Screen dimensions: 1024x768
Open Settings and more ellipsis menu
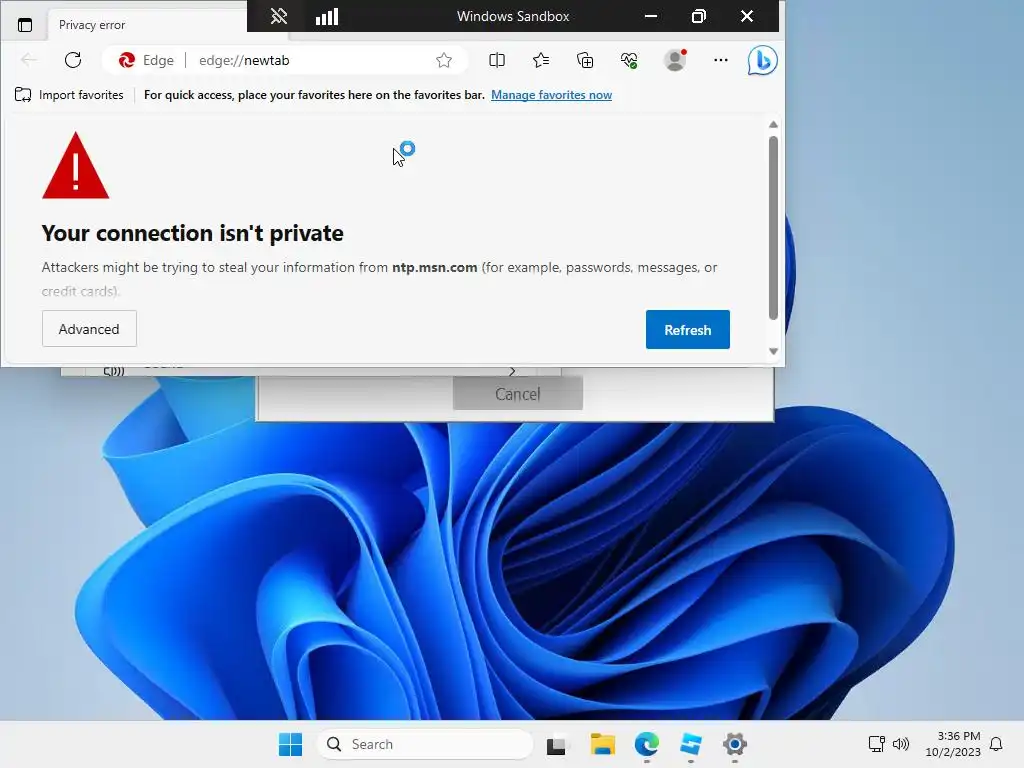pos(721,60)
